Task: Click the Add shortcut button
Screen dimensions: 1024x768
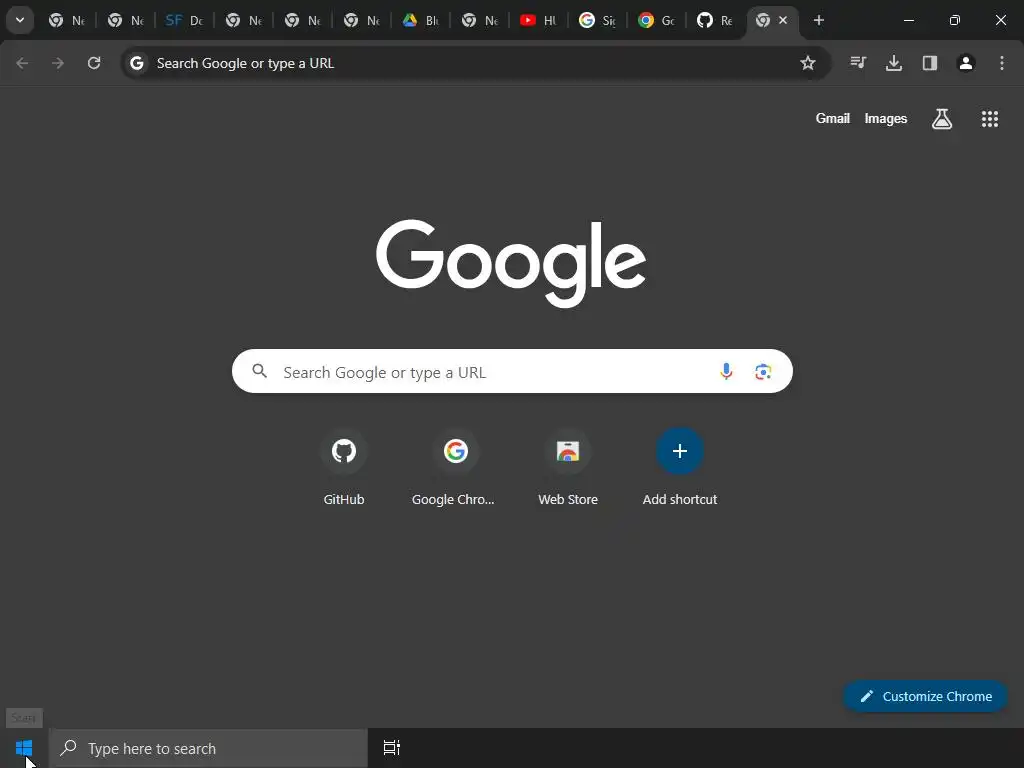Action: click(680, 468)
